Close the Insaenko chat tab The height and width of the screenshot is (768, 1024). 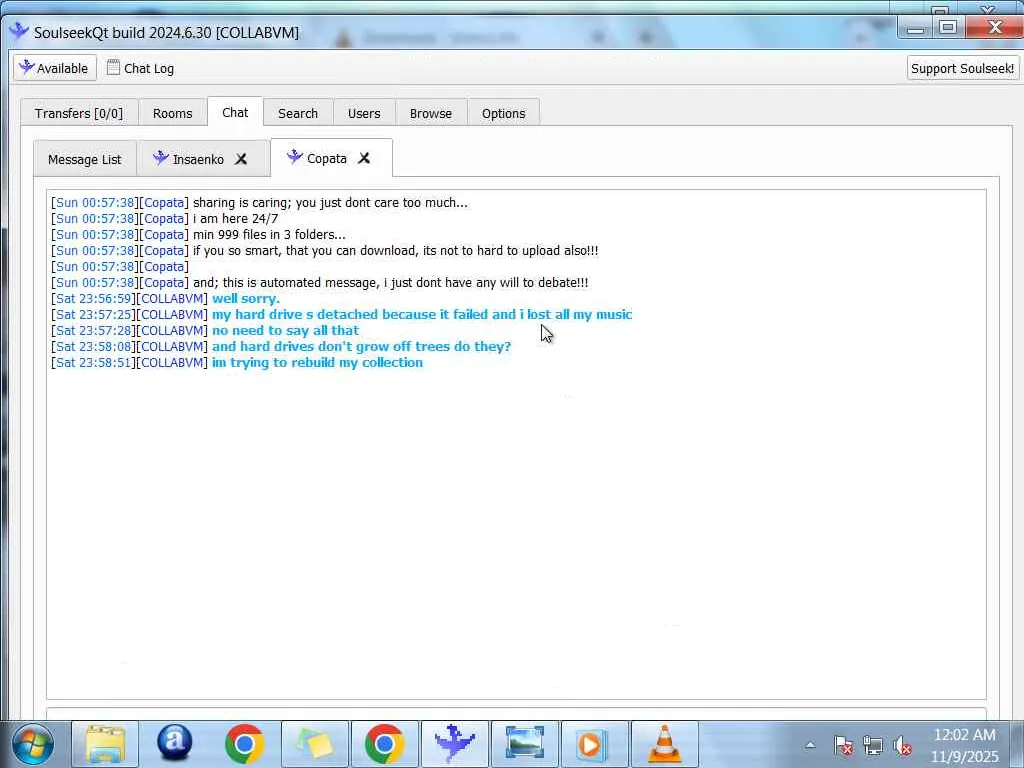point(241,159)
